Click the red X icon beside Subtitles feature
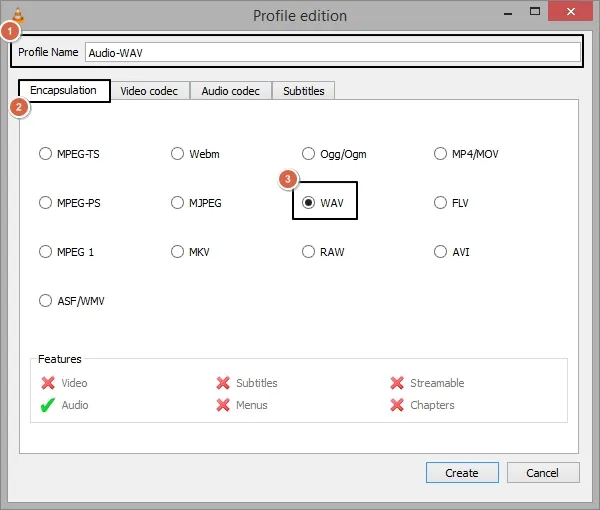Image resolution: width=600 pixels, height=510 pixels. [x=223, y=383]
